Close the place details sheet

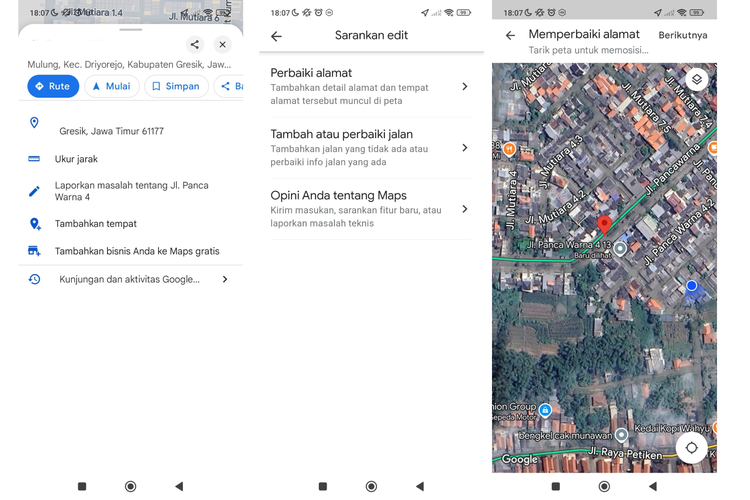[x=222, y=44]
